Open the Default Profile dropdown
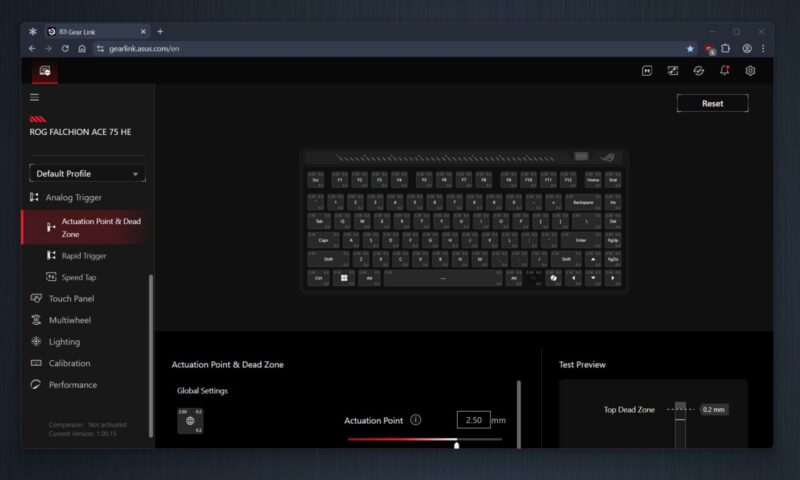 87,173
